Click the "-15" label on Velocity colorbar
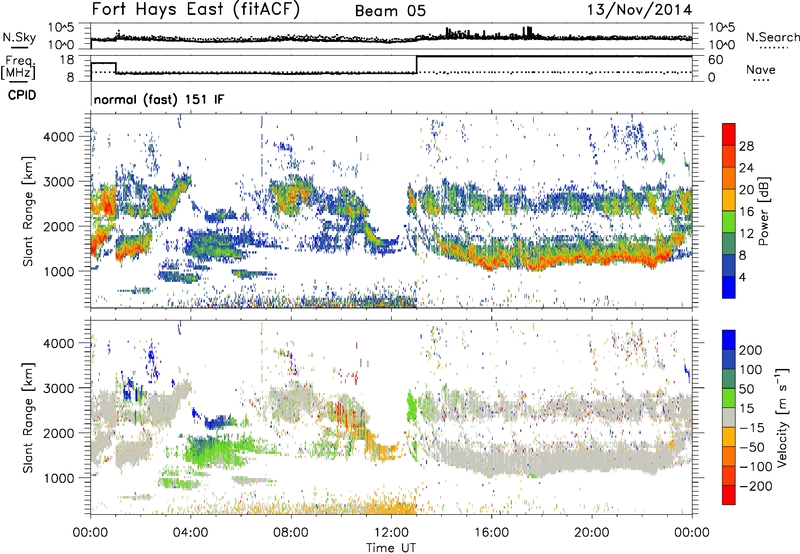 click(x=752, y=428)
